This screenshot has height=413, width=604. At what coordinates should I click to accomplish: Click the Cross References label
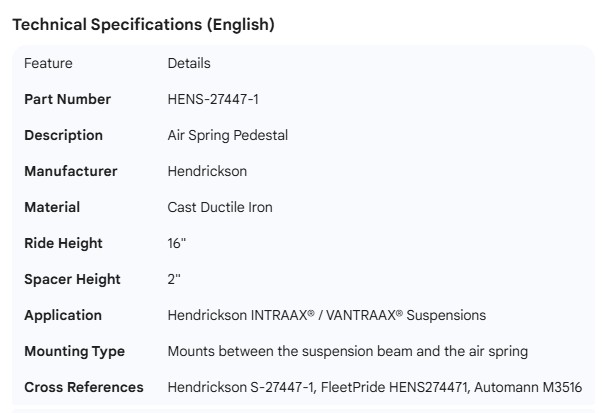click(x=83, y=387)
